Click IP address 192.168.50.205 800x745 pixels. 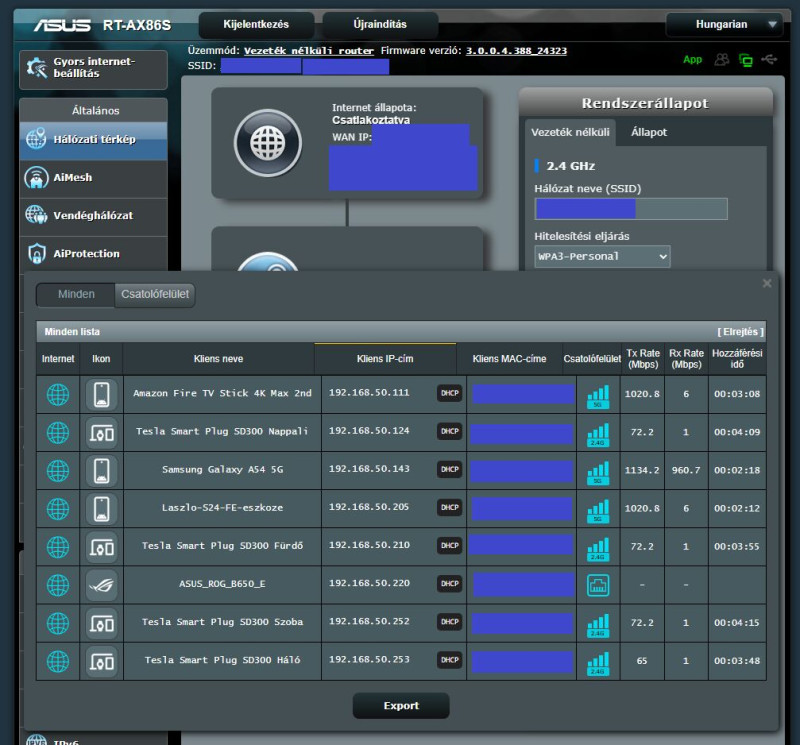369,507
